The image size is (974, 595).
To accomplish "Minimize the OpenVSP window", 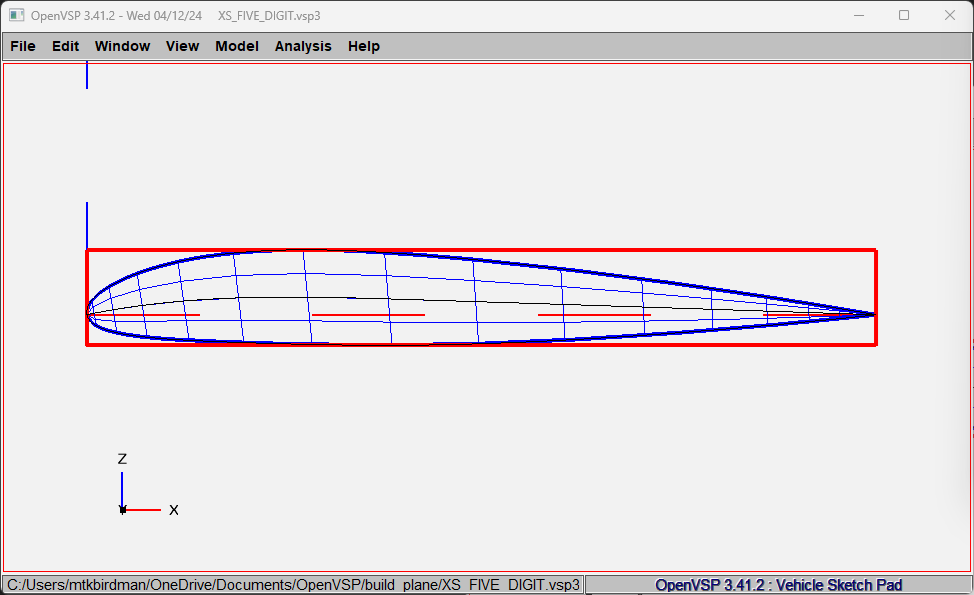I will (x=859, y=16).
